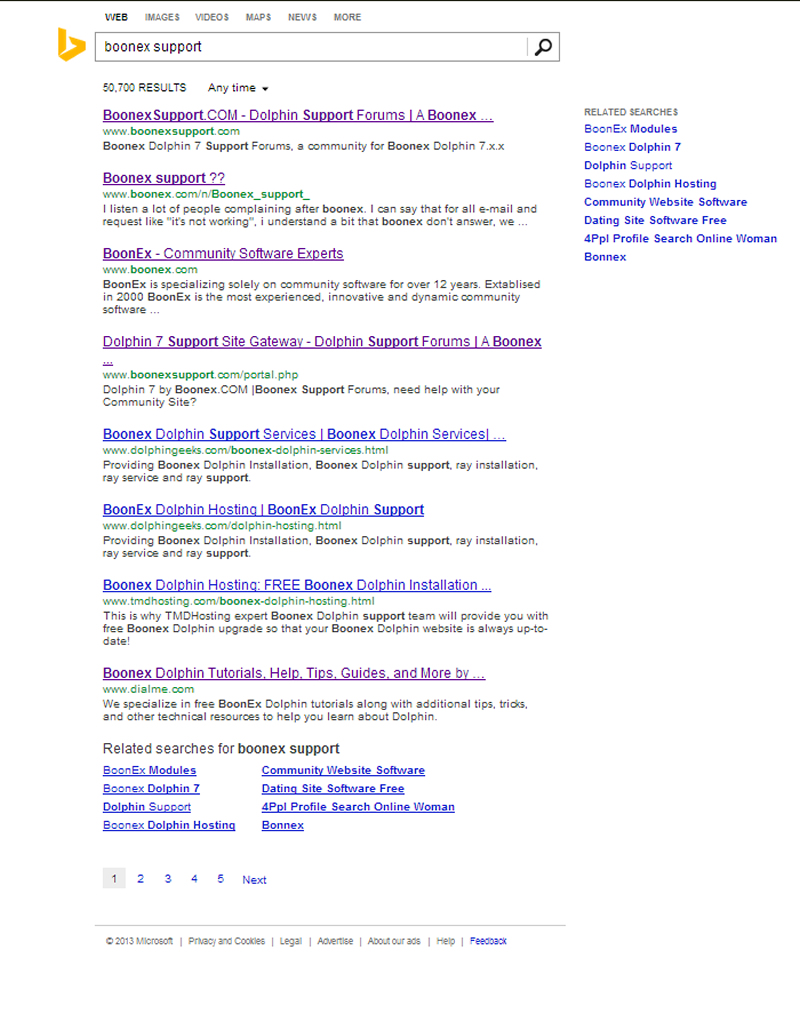
Task: Open Privacy and Cookies footer link
Action: pyautogui.click(x=226, y=941)
